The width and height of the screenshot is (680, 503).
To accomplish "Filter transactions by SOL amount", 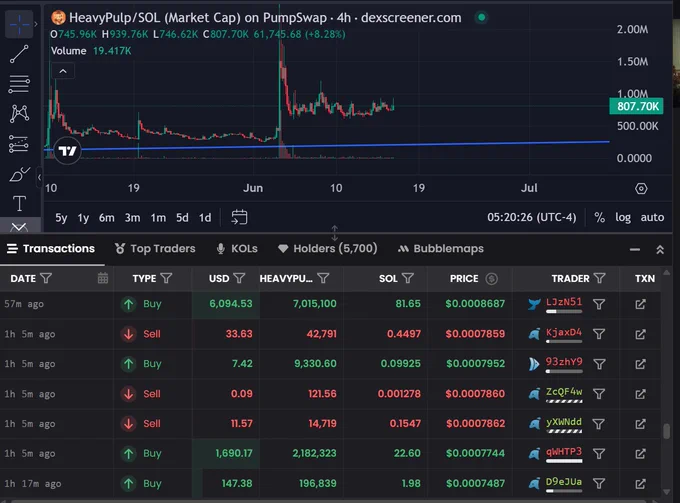I will click(408, 278).
